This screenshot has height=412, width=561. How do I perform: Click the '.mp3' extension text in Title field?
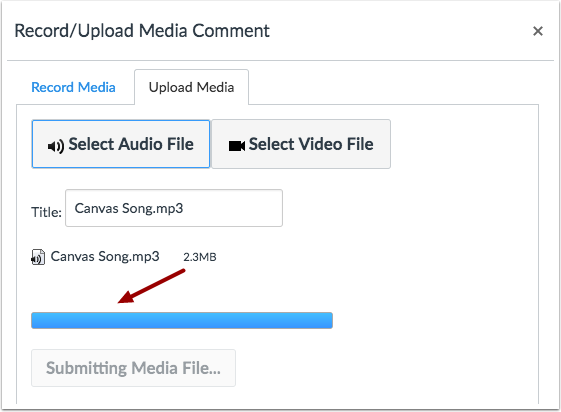click(x=170, y=209)
